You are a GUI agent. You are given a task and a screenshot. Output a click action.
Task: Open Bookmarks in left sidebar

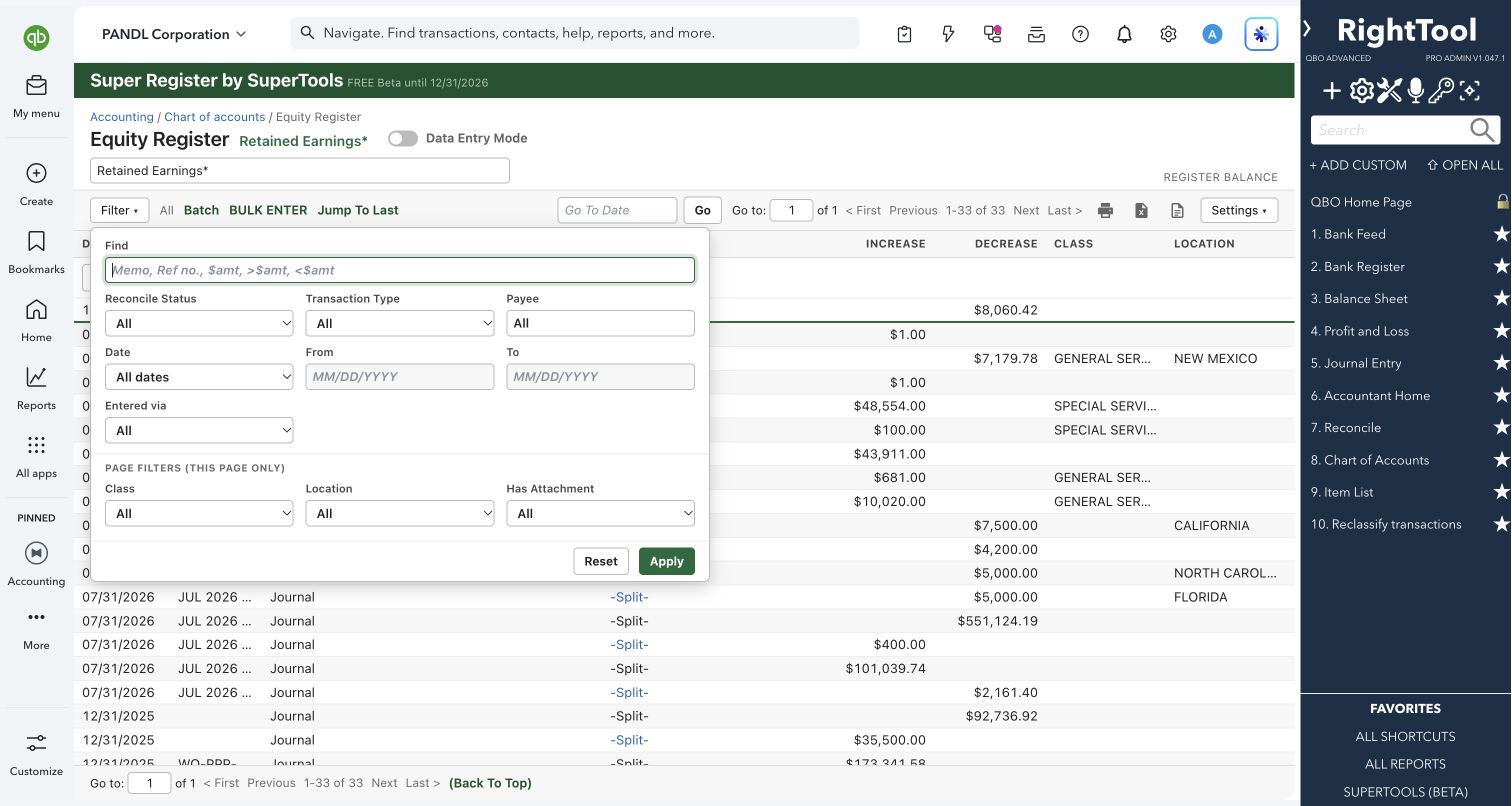coord(36,252)
